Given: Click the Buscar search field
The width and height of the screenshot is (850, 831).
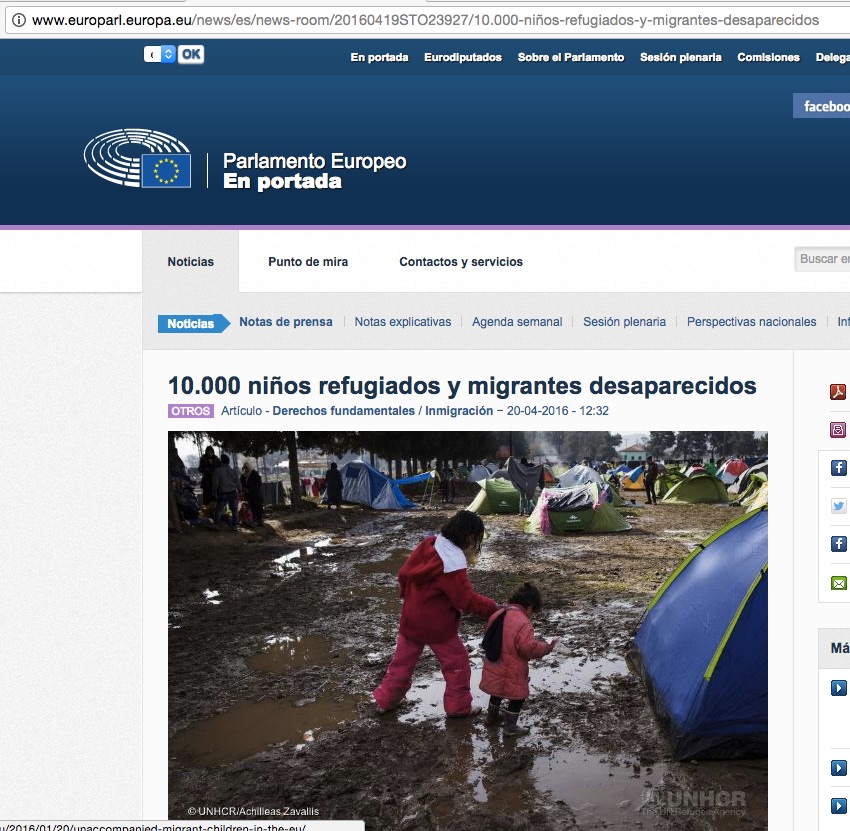Looking at the screenshot, I should [x=823, y=259].
